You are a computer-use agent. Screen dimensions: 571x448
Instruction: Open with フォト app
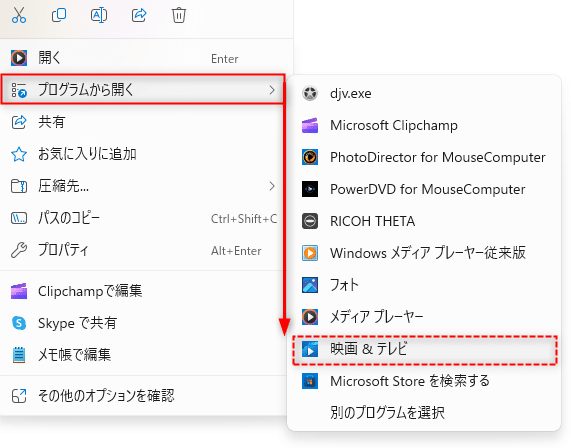point(424,285)
